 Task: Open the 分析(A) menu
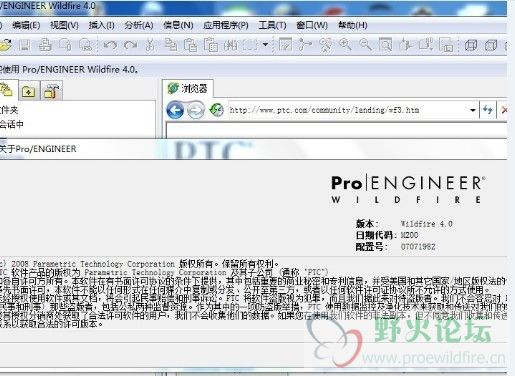tap(139, 25)
